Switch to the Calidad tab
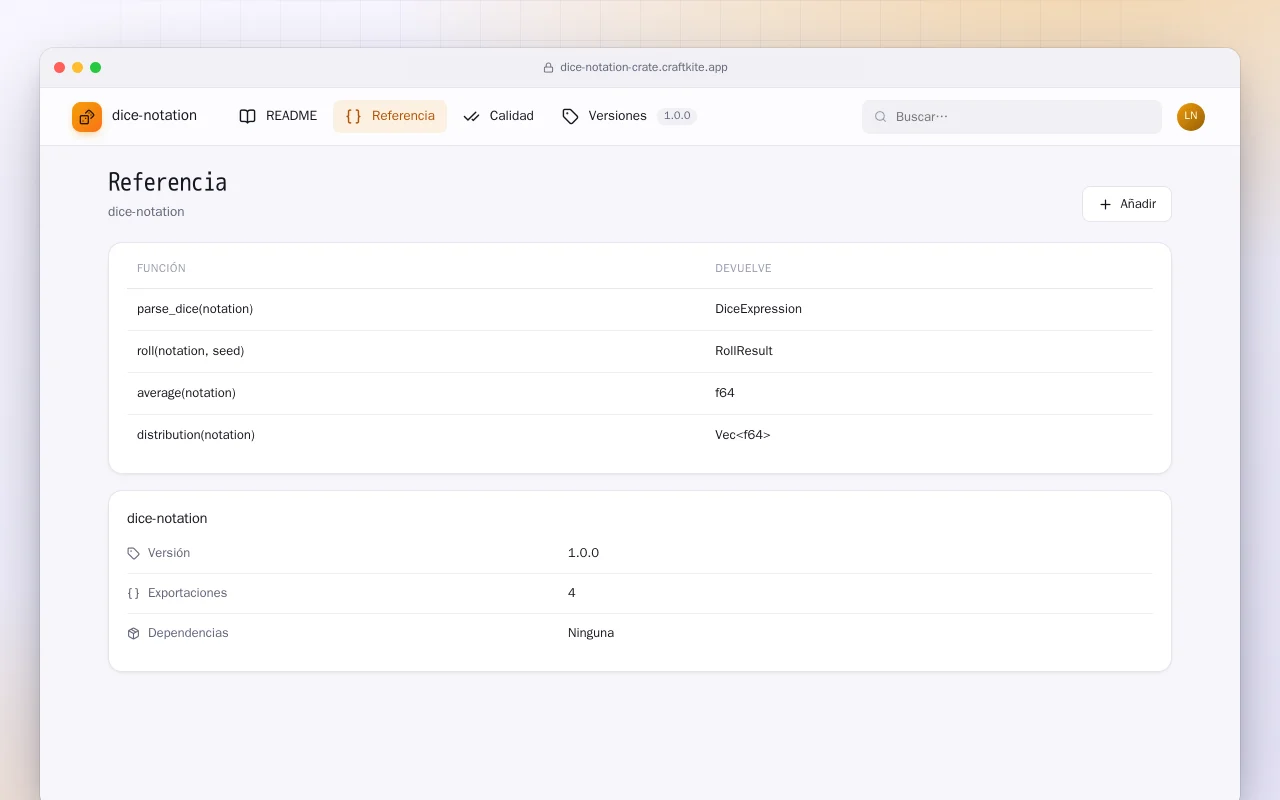This screenshot has height=800, width=1280. pyautogui.click(x=498, y=116)
